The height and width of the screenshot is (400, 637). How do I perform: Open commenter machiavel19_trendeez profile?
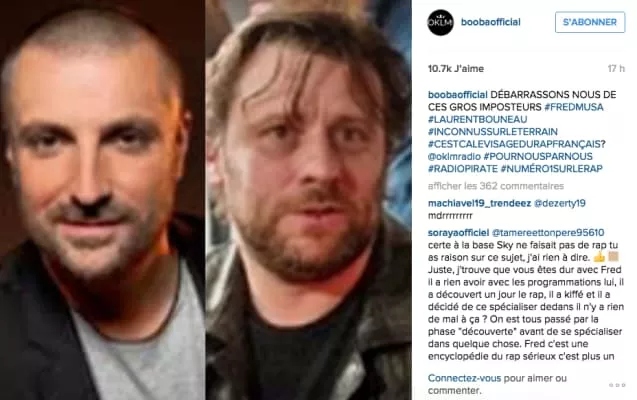click(479, 203)
